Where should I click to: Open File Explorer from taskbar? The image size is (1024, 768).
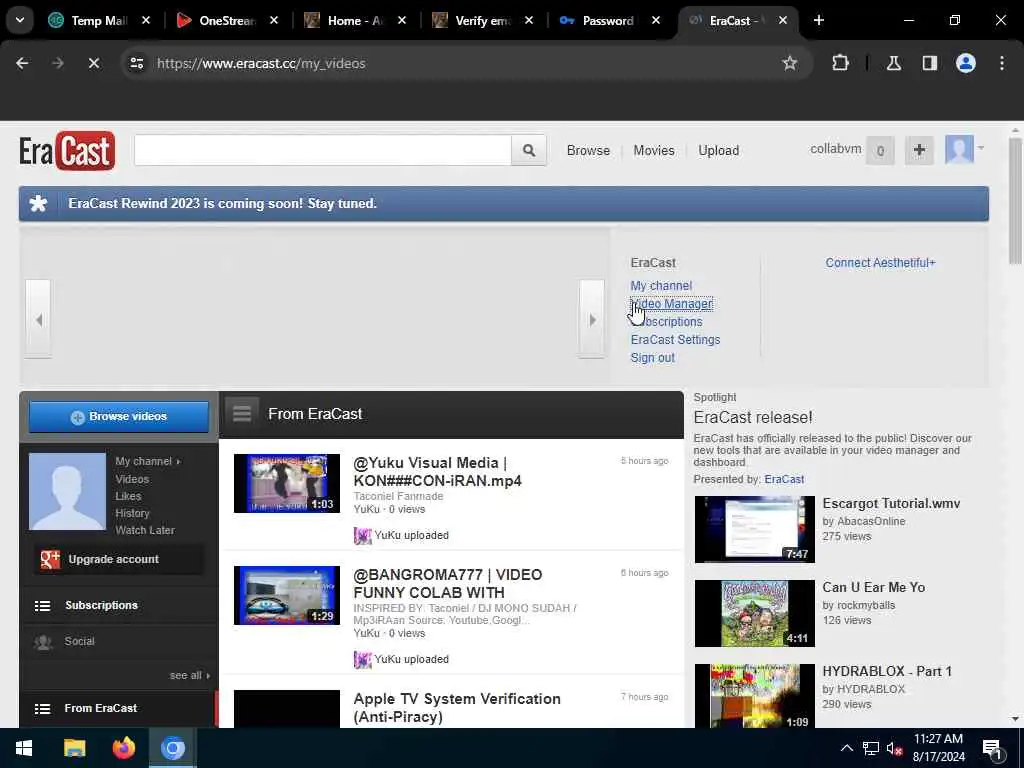click(74, 748)
